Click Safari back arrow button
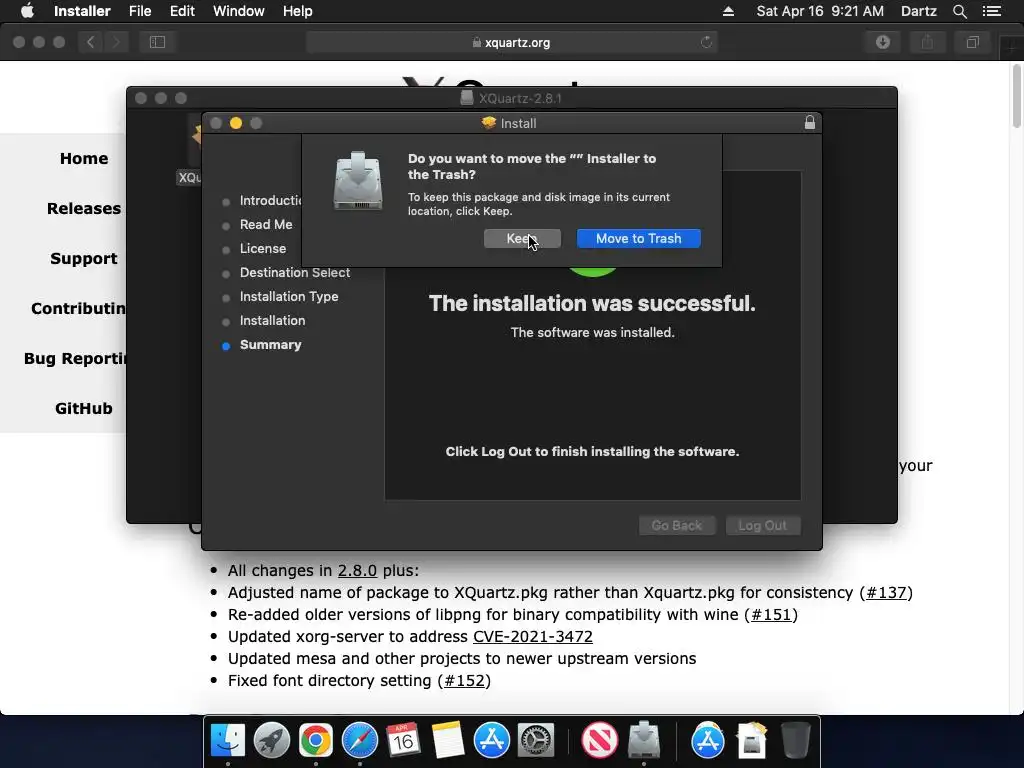Screen dimensions: 1024x768 (x=91, y=42)
